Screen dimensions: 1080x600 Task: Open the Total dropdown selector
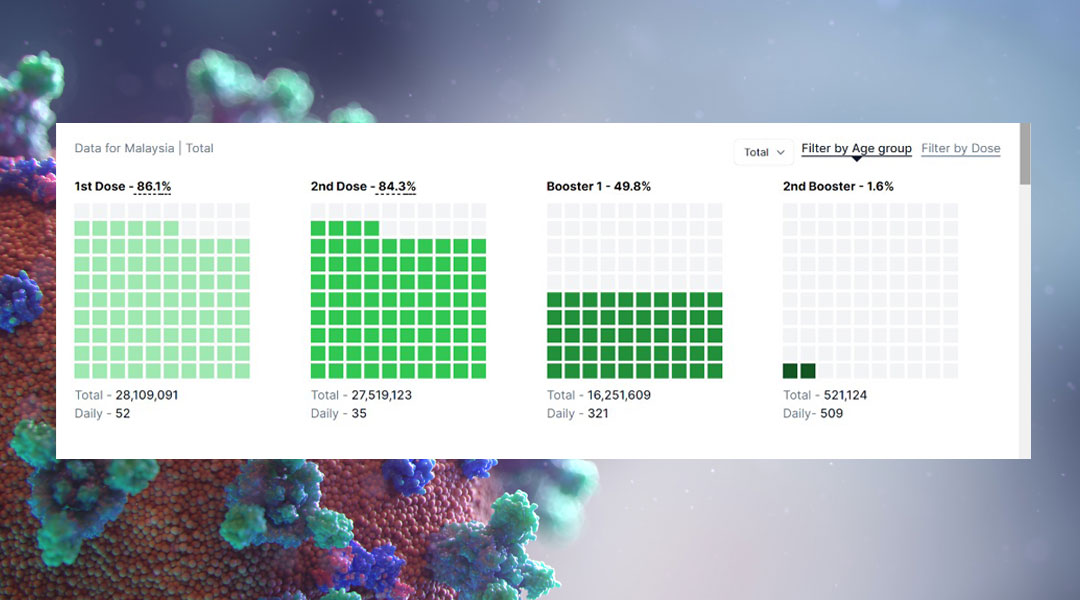click(x=764, y=152)
